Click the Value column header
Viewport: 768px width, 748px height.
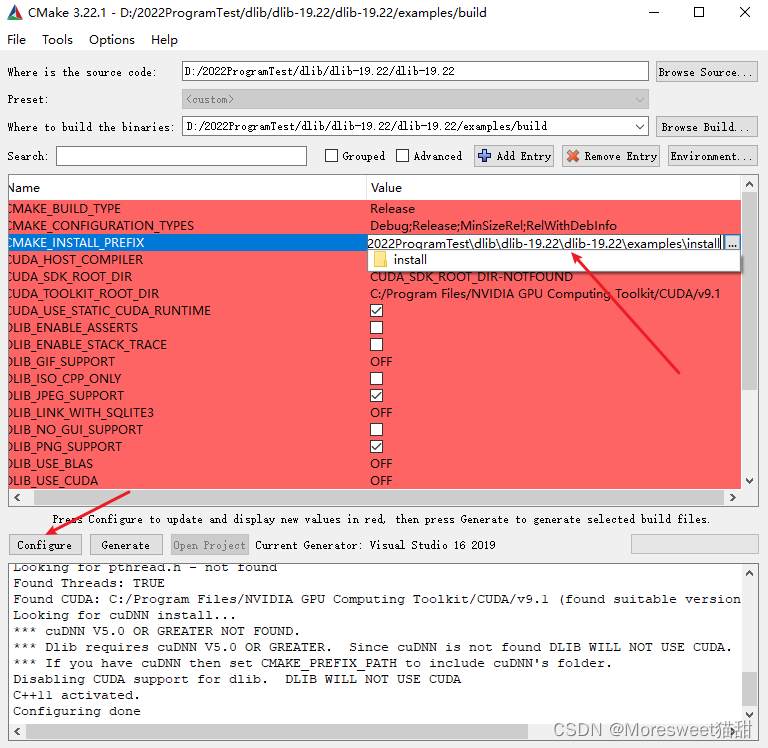(x=553, y=188)
